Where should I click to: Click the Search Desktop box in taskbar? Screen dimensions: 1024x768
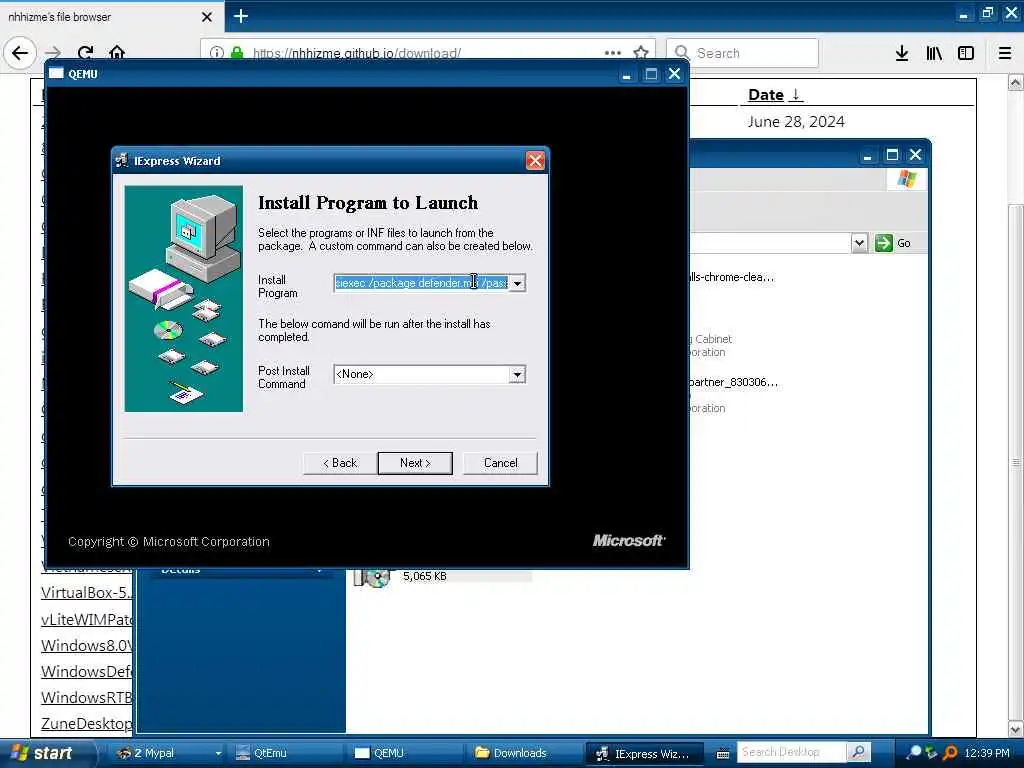click(x=792, y=752)
